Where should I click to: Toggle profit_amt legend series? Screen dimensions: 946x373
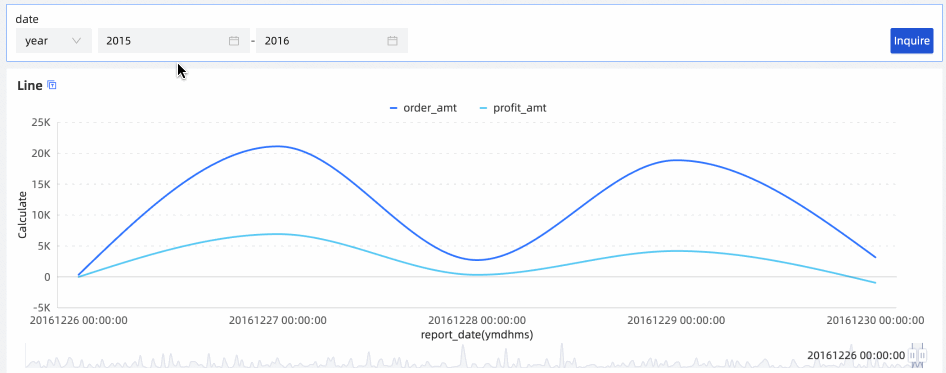[x=513, y=108]
